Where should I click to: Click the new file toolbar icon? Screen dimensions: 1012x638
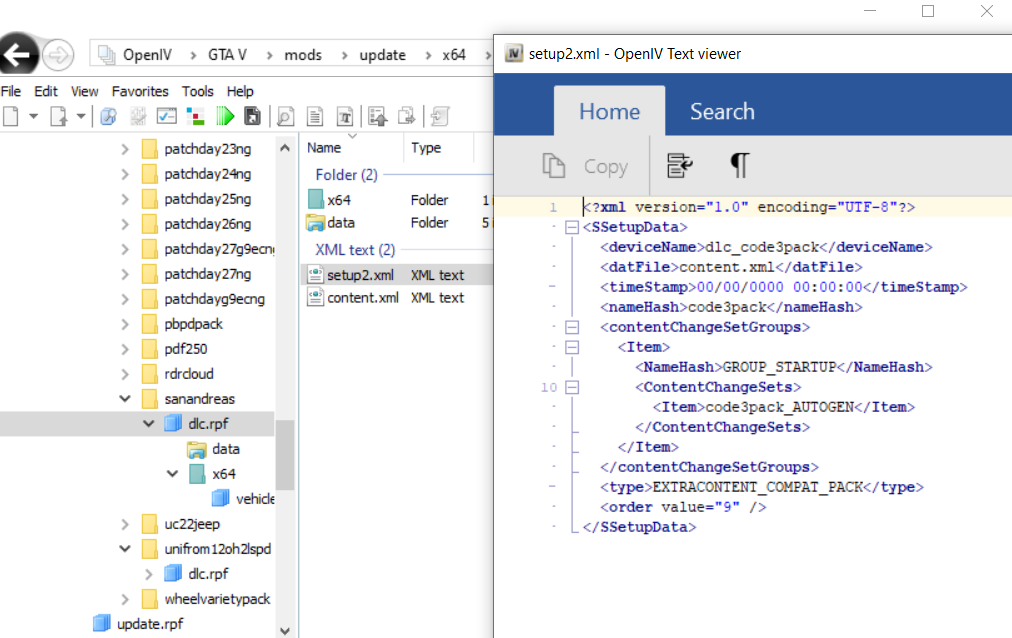pos(12,116)
